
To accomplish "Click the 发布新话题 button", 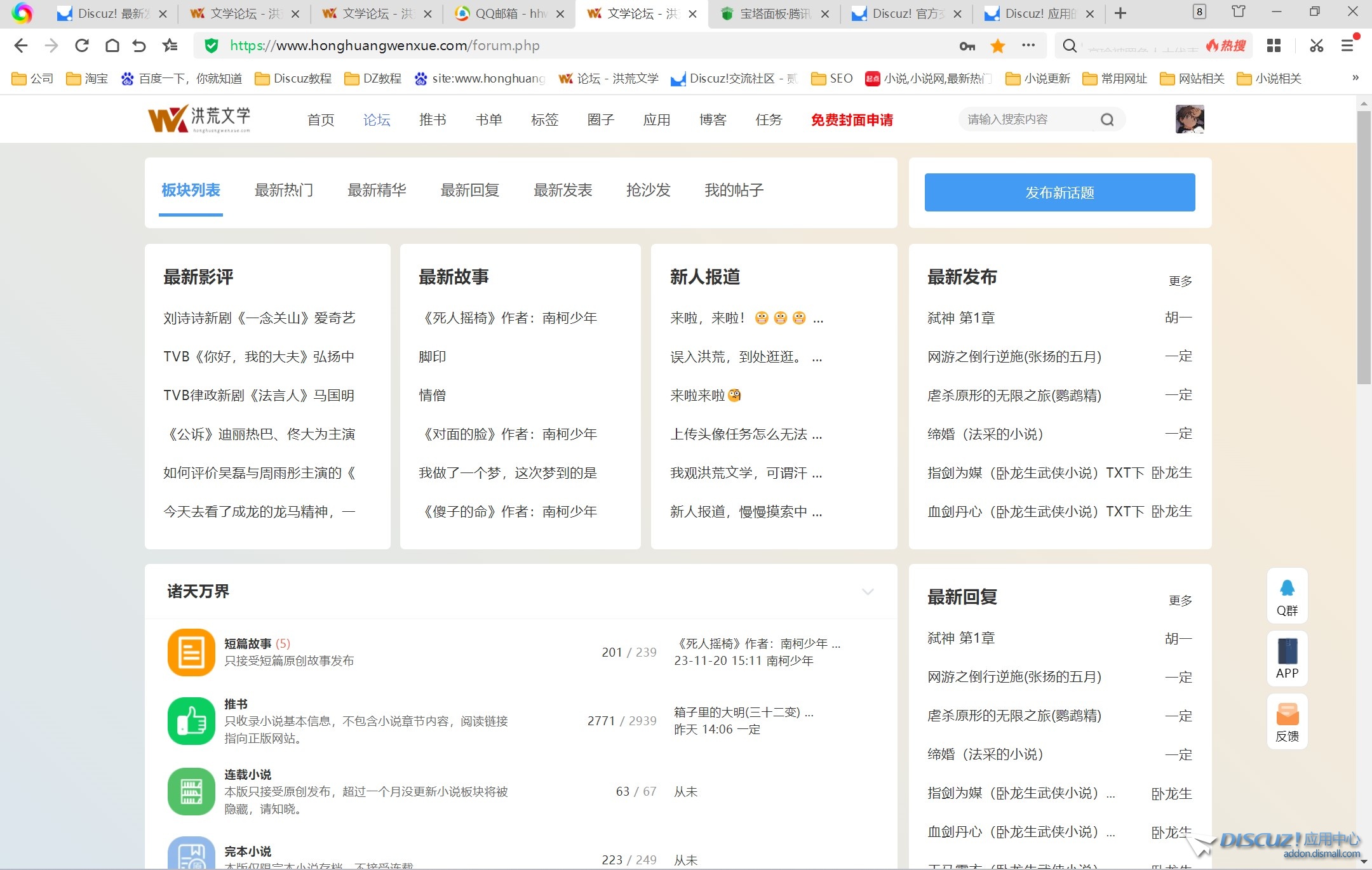I will coord(1059,192).
